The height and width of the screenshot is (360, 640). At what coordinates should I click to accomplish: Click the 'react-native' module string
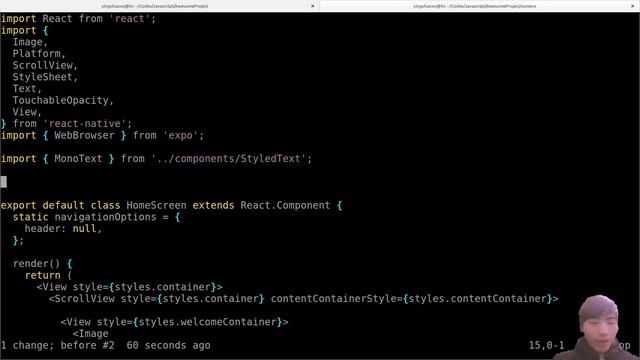(x=84, y=124)
